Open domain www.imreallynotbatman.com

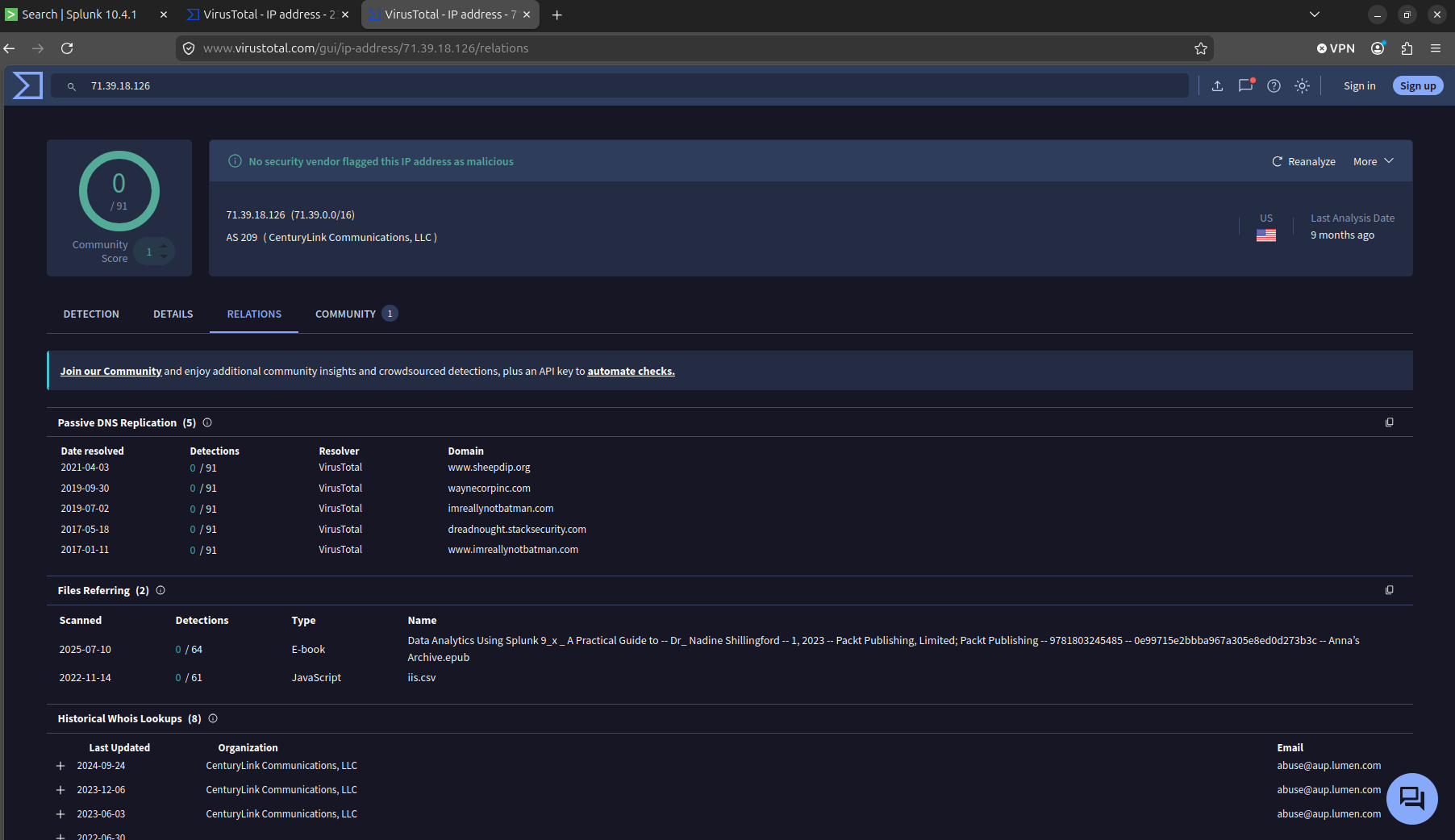coord(513,550)
